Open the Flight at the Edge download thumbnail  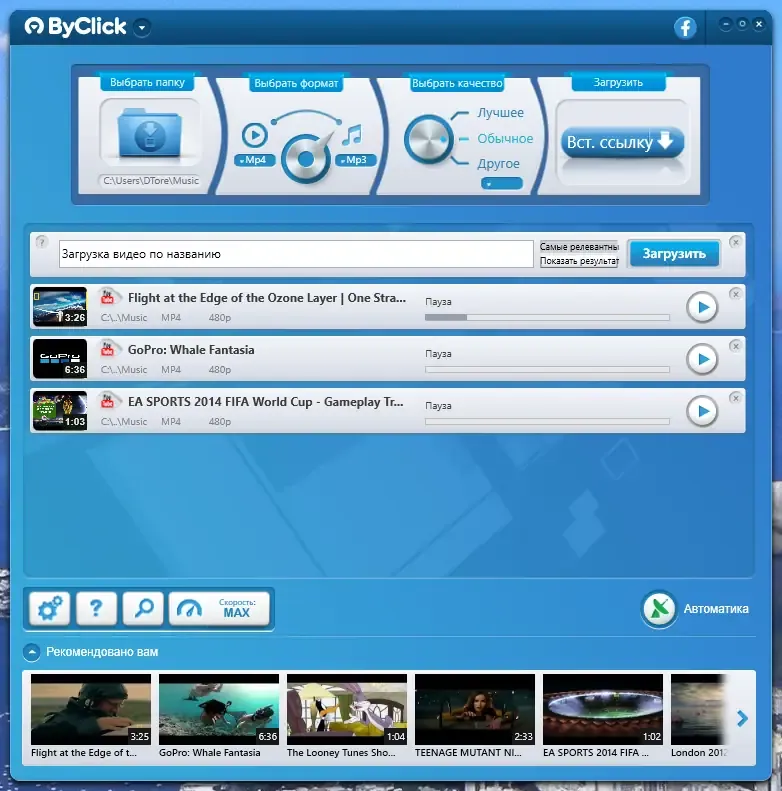click(60, 307)
